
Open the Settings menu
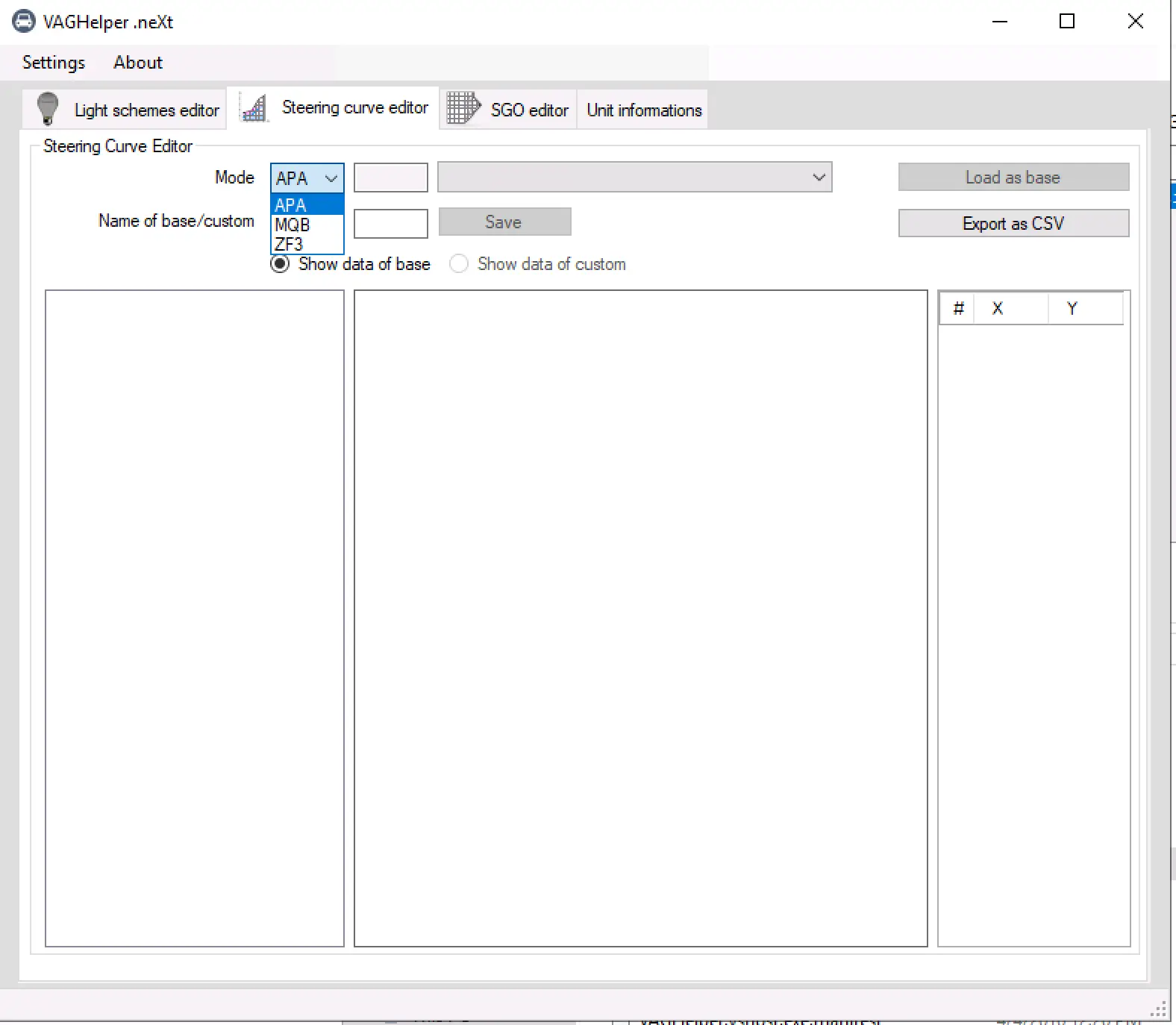[54, 63]
